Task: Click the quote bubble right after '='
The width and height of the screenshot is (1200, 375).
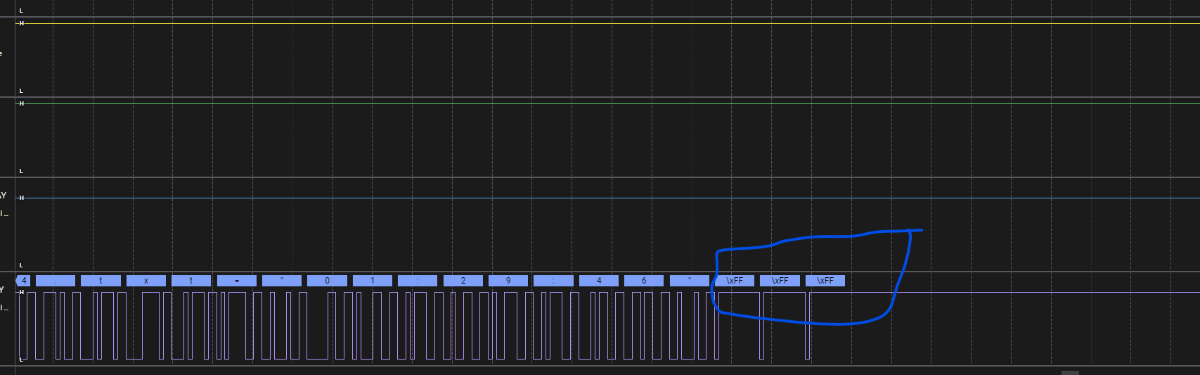Action: (282, 281)
